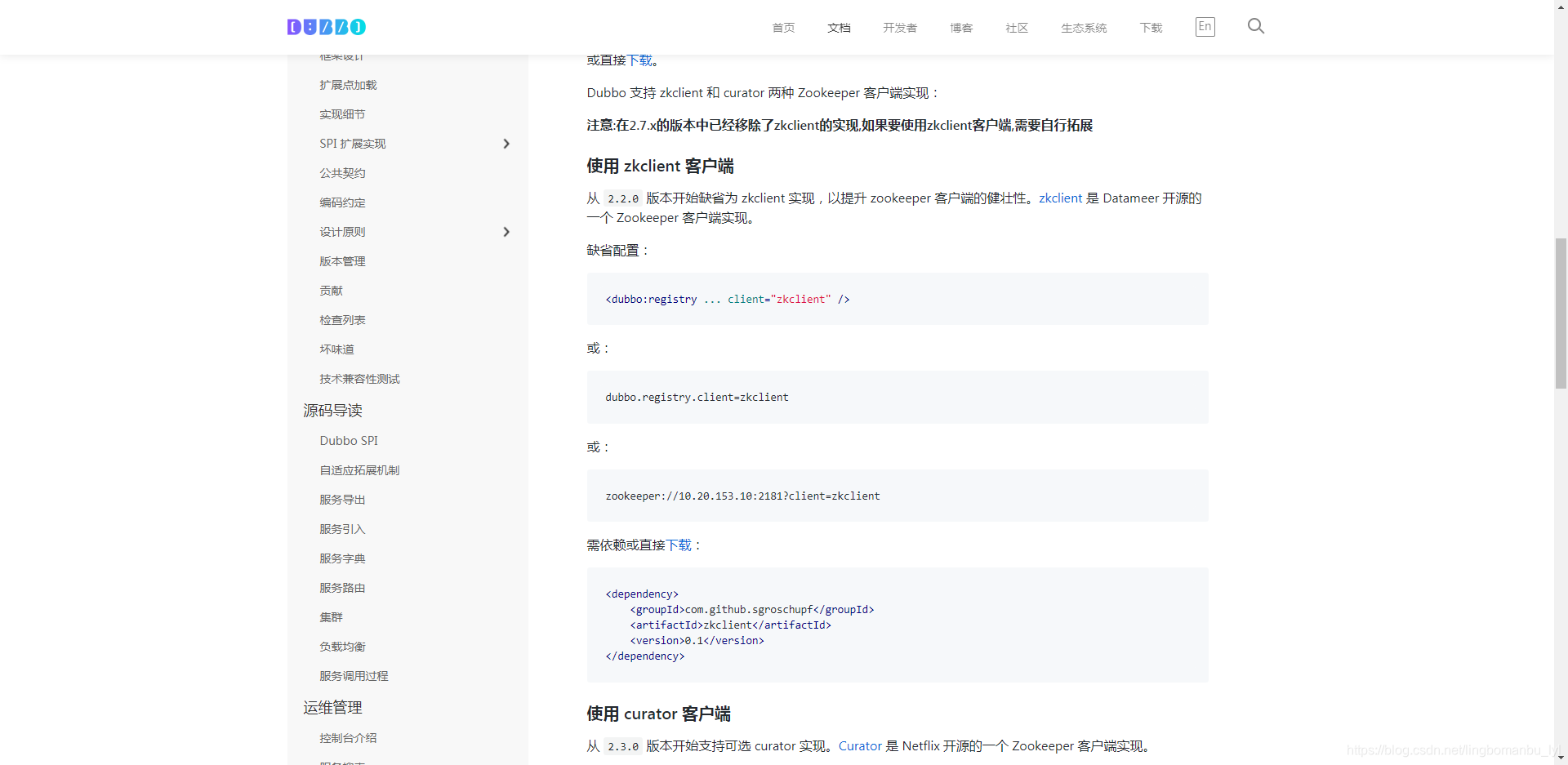Click the page vertical scrollbar thumb
Screen dimensions: 1568x765
click(x=1561, y=313)
